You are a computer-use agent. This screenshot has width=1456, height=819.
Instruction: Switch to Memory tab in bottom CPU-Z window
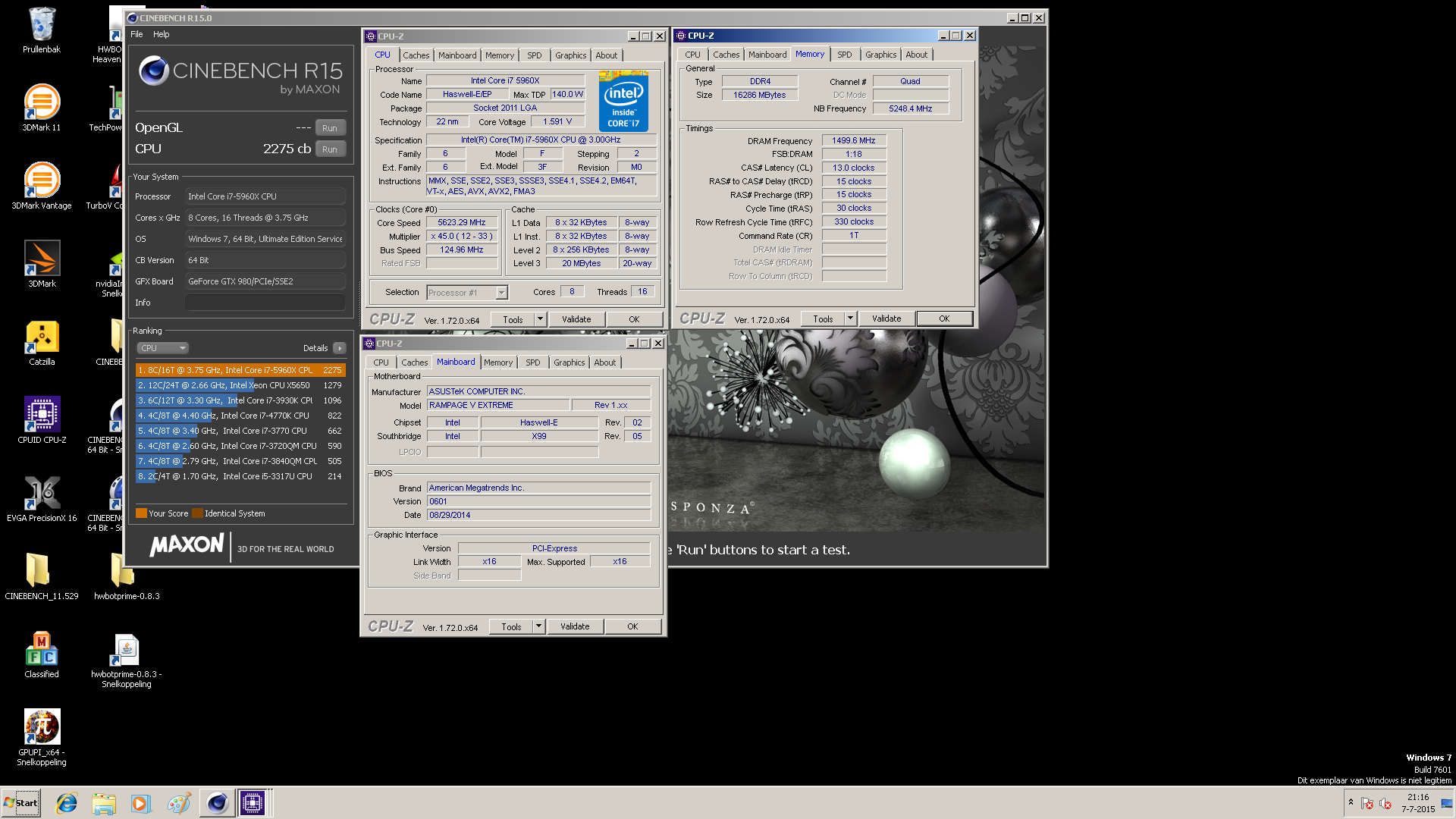pos(498,362)
